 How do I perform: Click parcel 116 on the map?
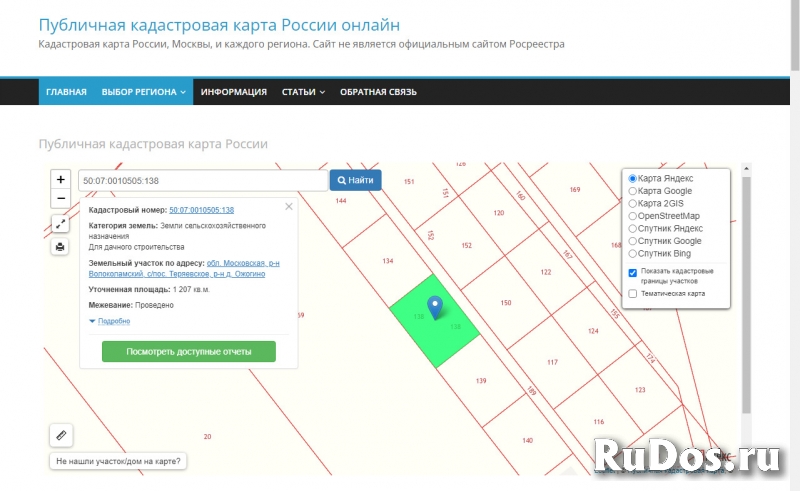click(x=599, y=422)
